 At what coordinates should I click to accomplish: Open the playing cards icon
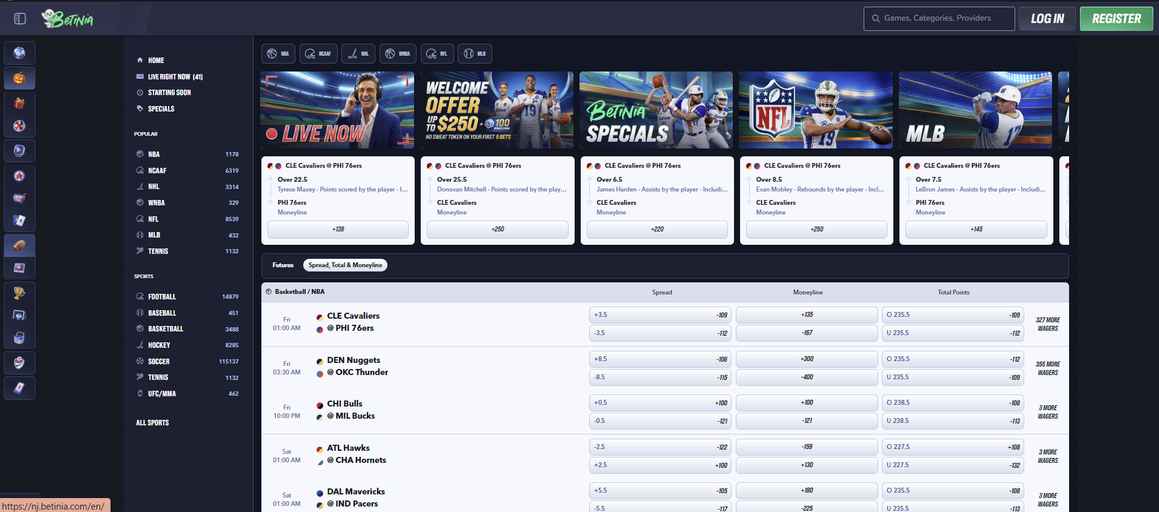point(19,221)
